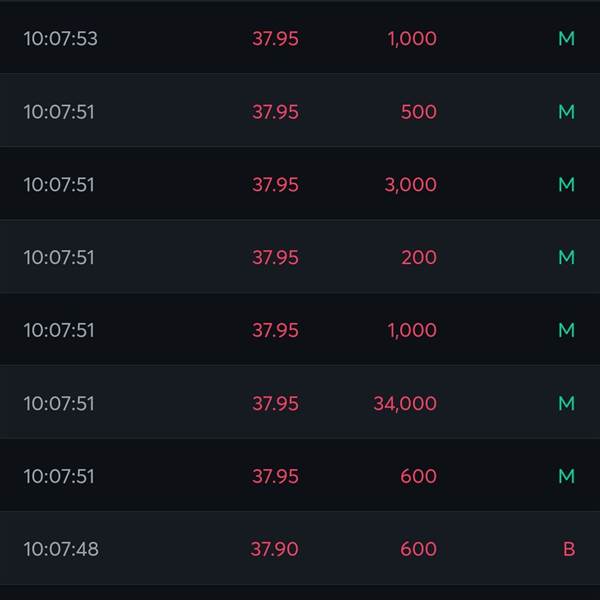This screenshot has width=600, height=600.
Task: Click the M marker on the 10:07:53 row
Action: coord(566,39)
